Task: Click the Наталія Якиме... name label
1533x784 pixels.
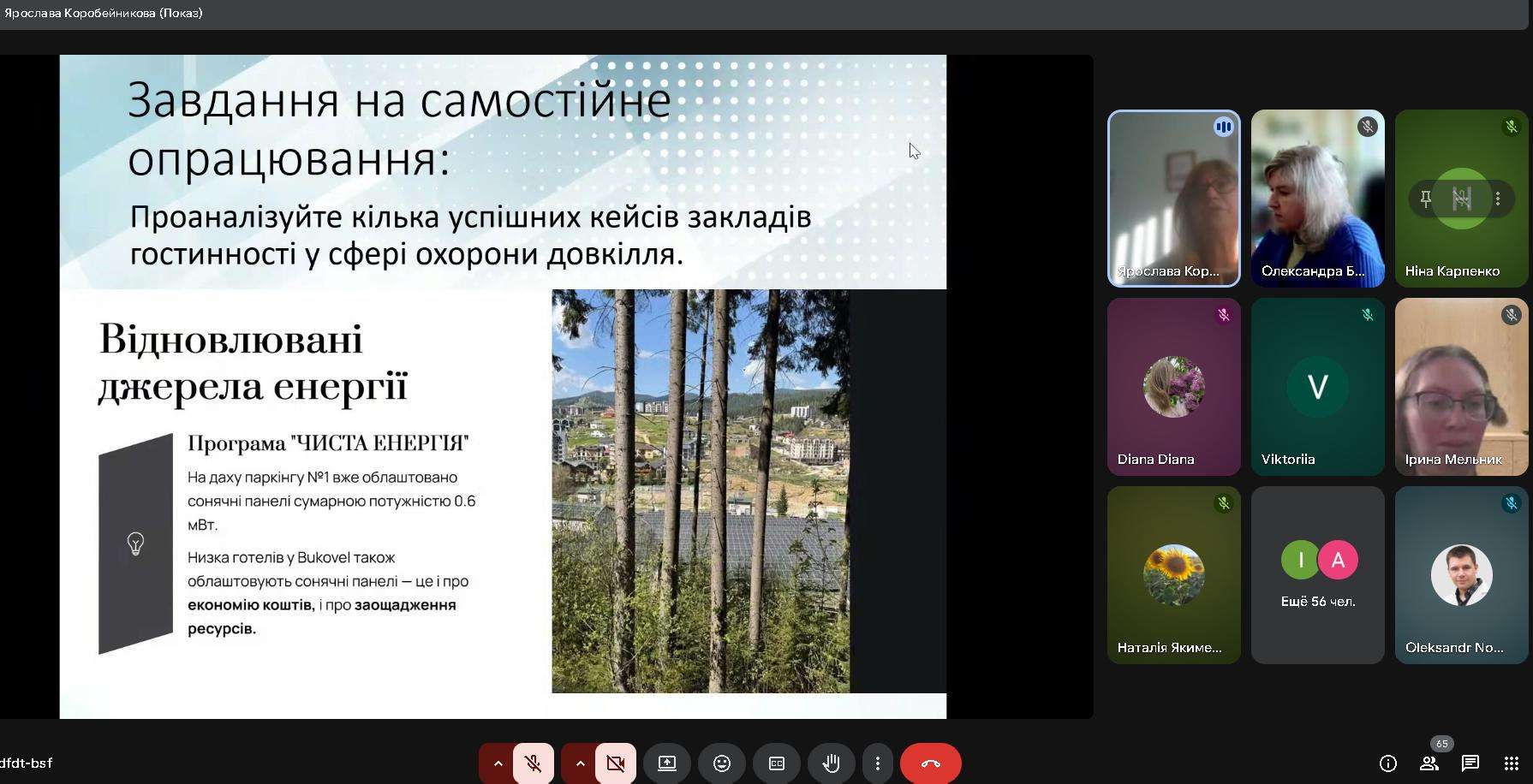Action: click(1169, 647)
